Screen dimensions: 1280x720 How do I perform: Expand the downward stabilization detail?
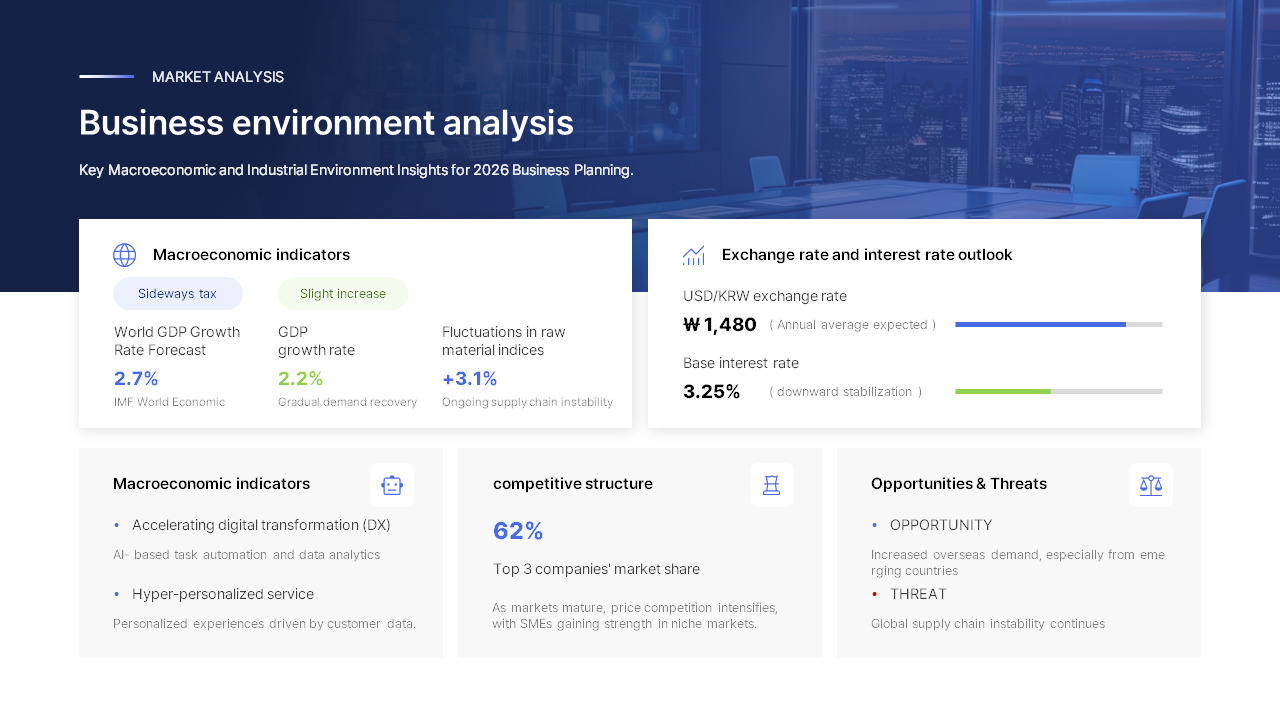(x=845, y=391)
